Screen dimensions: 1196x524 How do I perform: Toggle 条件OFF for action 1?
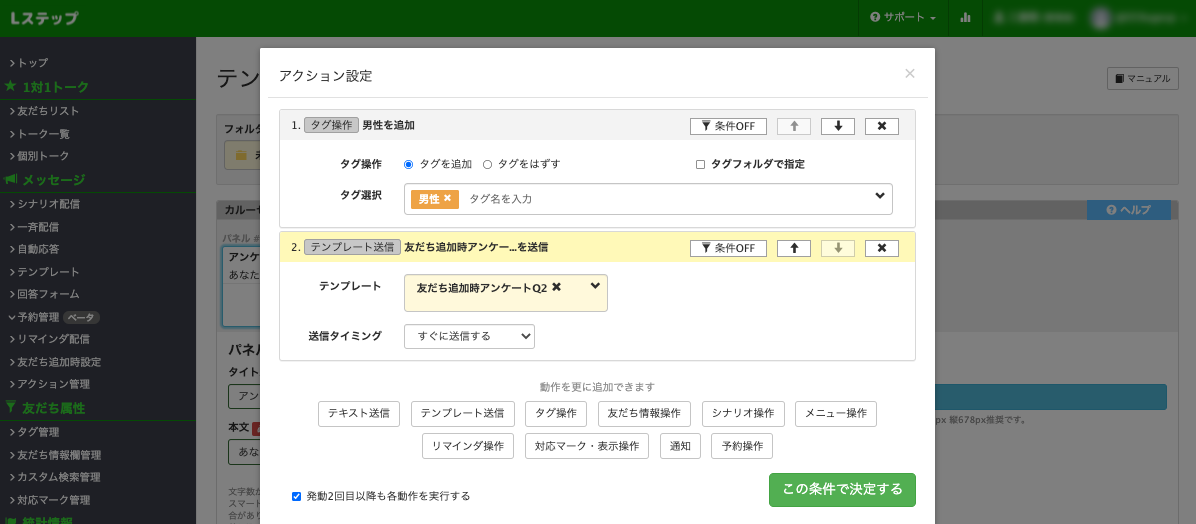tap(728, 126)
